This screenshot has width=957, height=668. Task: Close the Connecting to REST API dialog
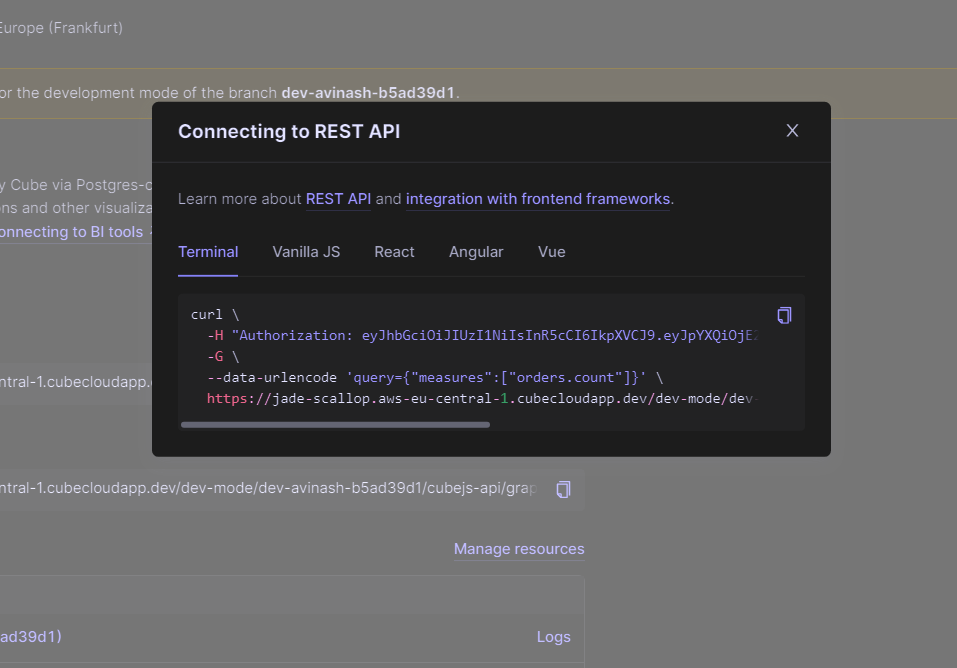(x=792, y=130)
